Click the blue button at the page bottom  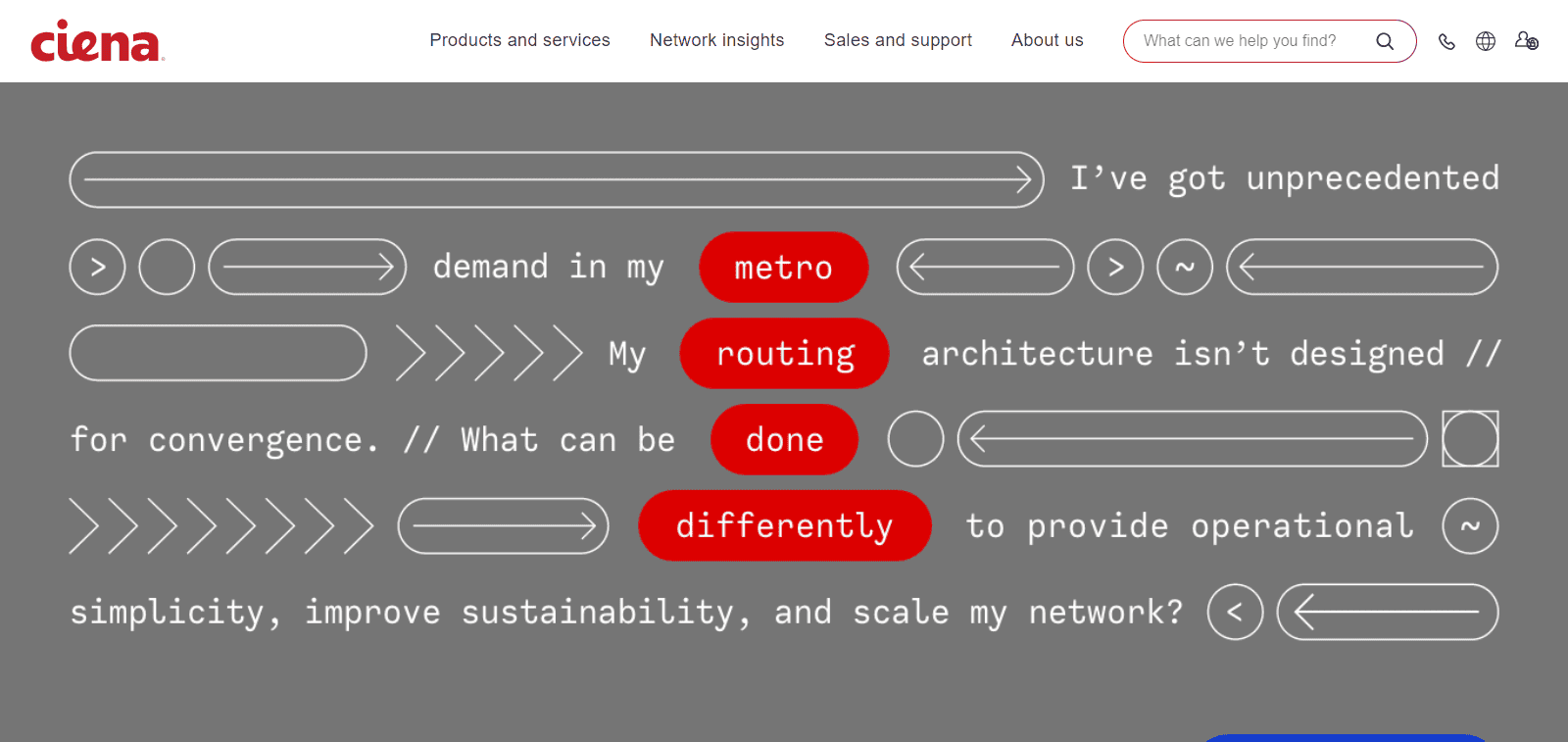pos(1345,737)
